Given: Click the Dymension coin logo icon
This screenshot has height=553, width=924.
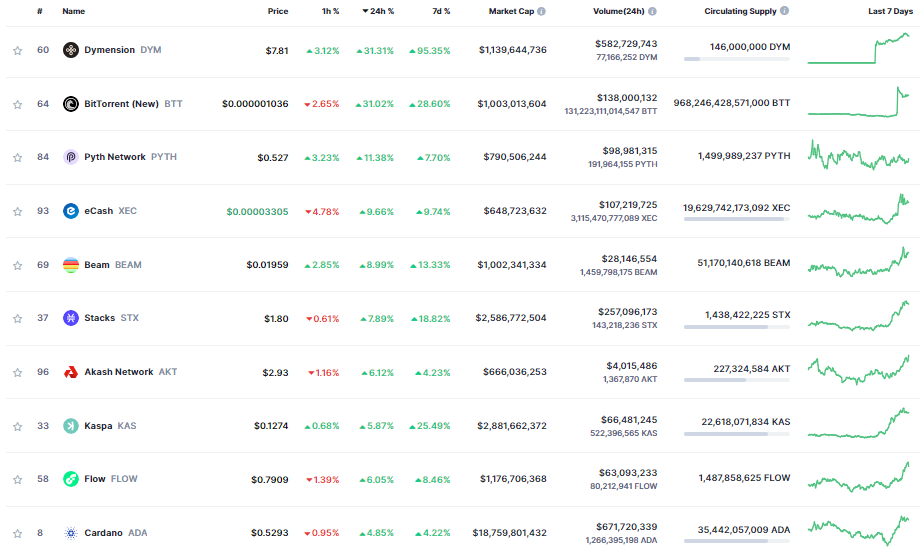Looking at the screenshot, I should point(71,50).
